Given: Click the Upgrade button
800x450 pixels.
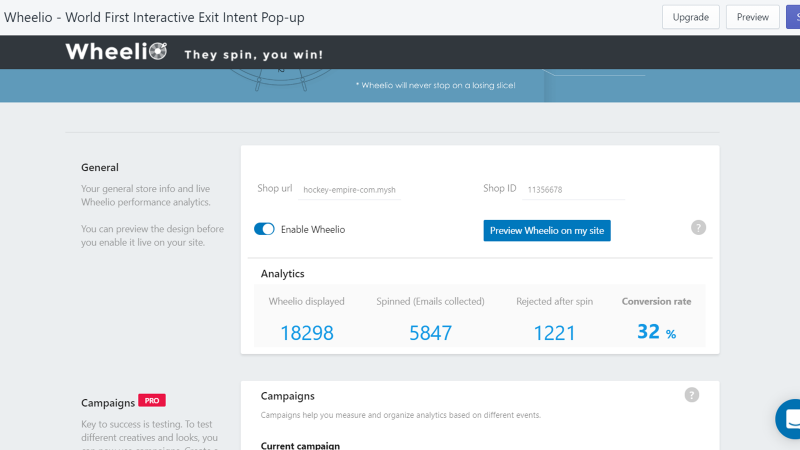Looking at the screenshot, I should [690, 17].
